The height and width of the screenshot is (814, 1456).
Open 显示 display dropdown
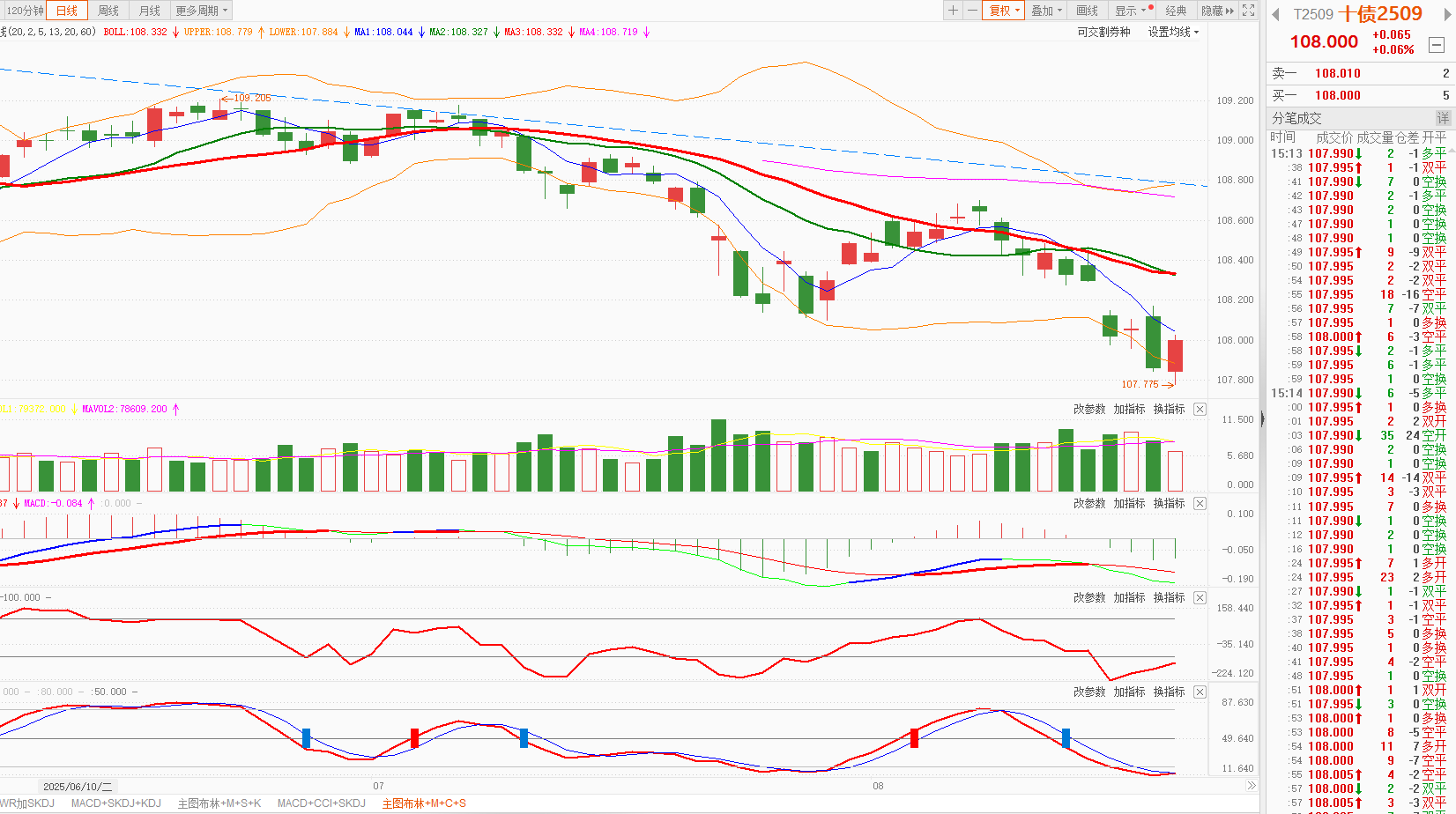(1132, 11)
